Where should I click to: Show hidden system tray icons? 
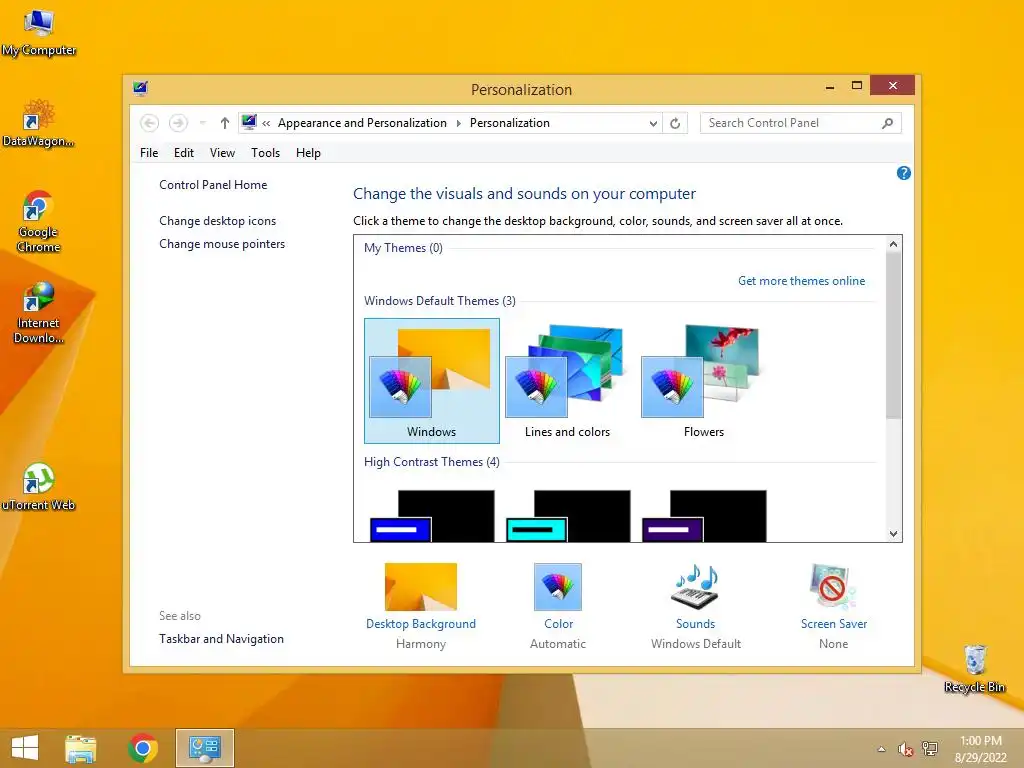[881, 749]
